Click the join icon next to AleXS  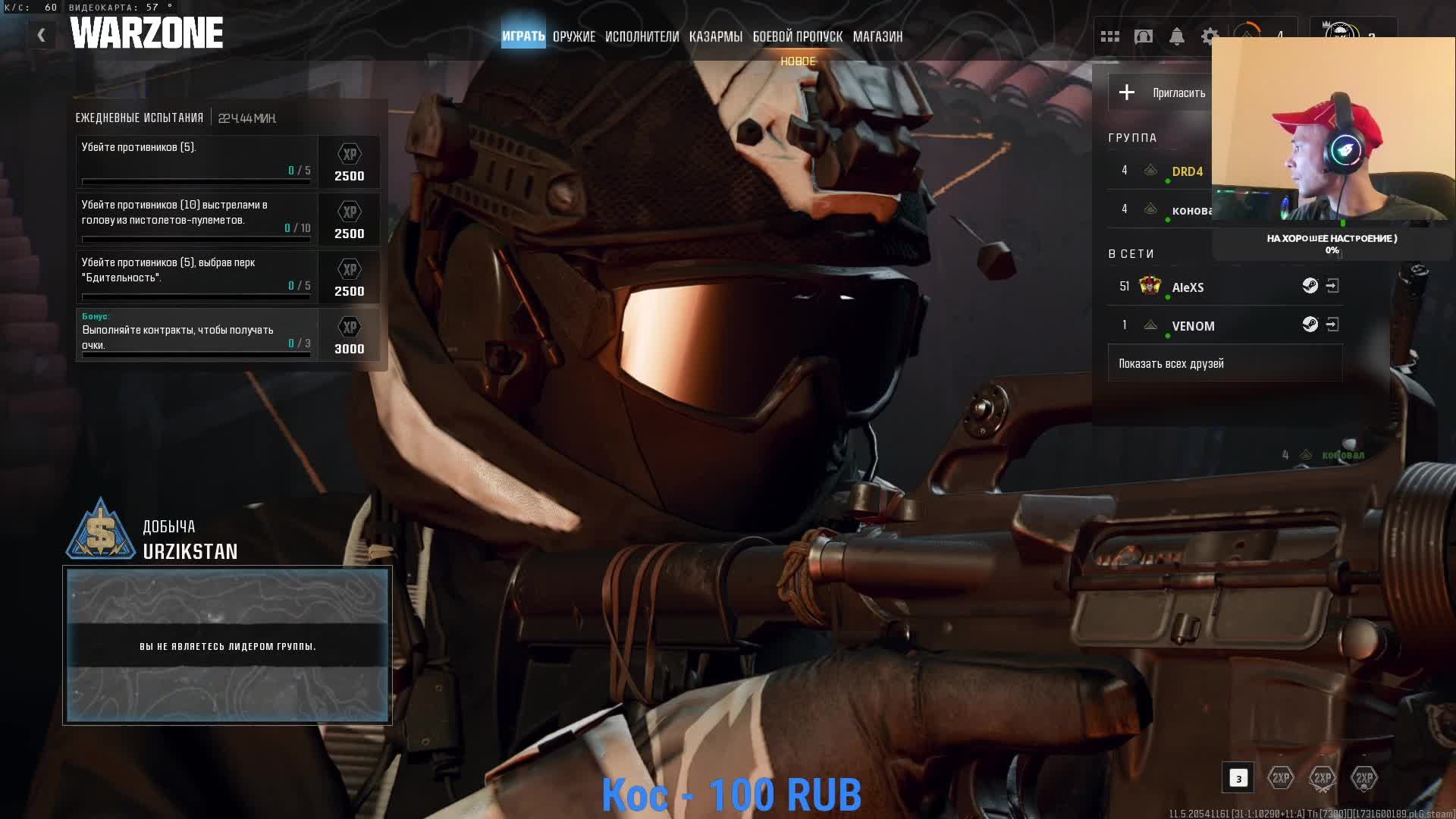click(1332, 286)
